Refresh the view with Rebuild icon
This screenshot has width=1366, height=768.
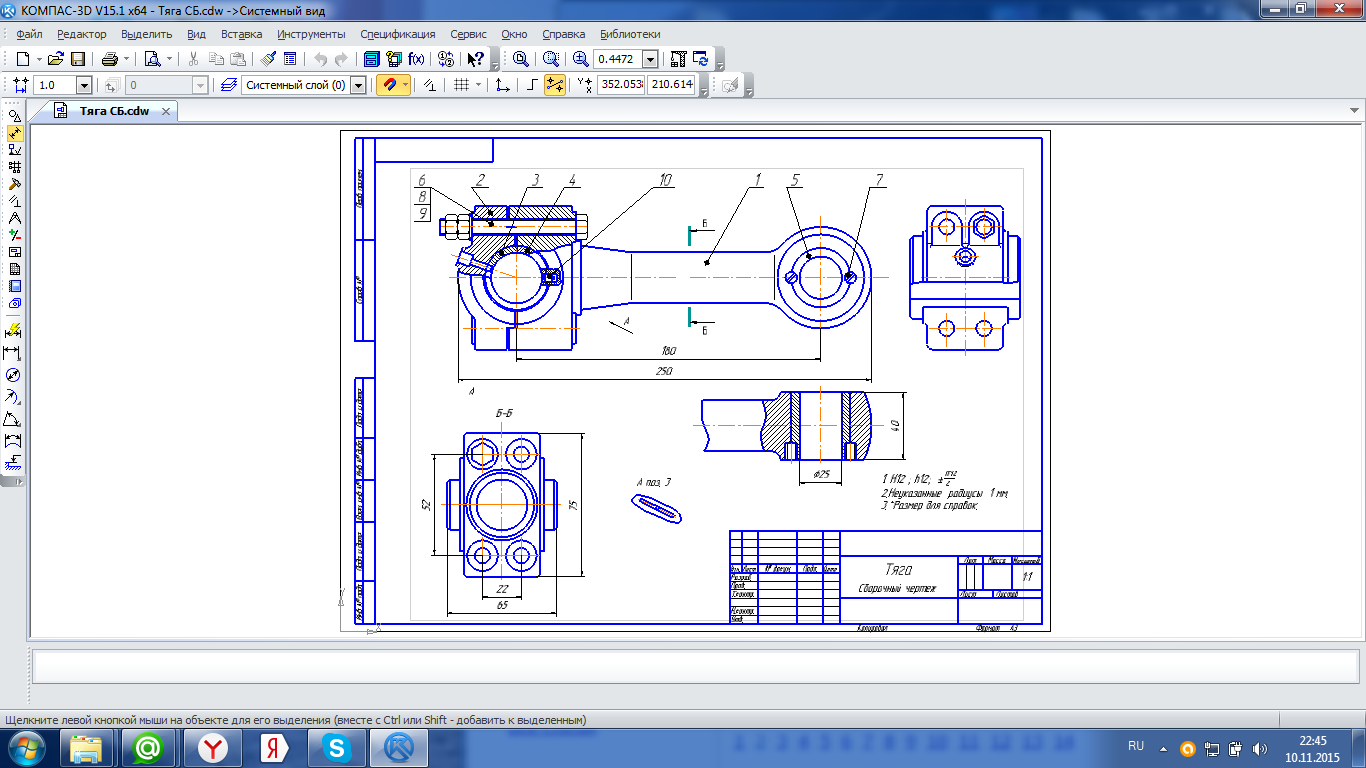pyautogui.click(x=700, y=59)
